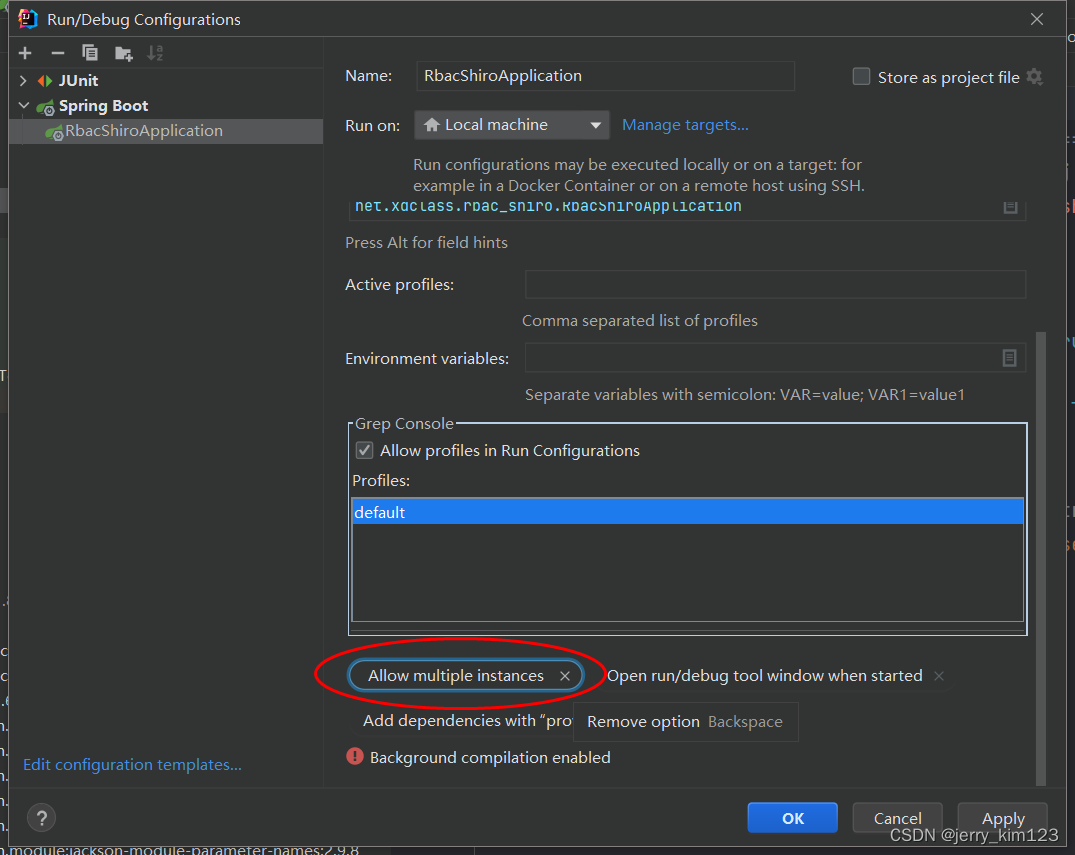This screenshot has width=1075, height=855.
Task: Choose Remove option menu entry
Action: [x=686, y=721]
